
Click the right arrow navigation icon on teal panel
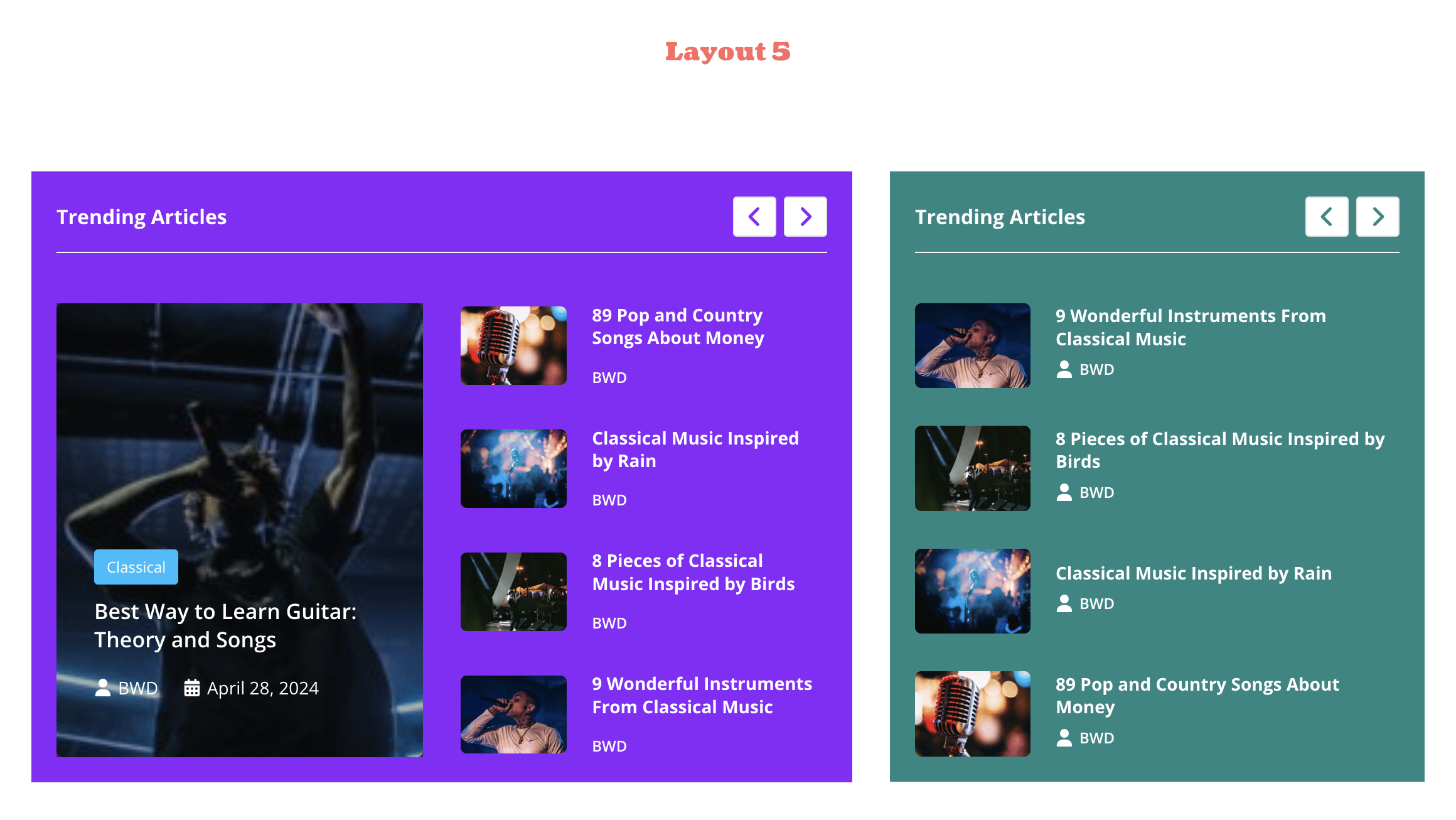pos(1378,216)
